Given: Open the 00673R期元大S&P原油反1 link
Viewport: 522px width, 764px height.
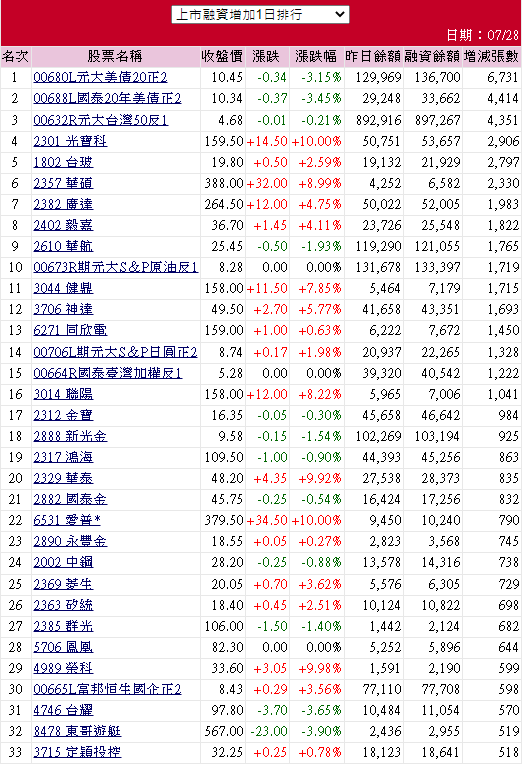Looking at the screenshot, I should tap(116, 267).
